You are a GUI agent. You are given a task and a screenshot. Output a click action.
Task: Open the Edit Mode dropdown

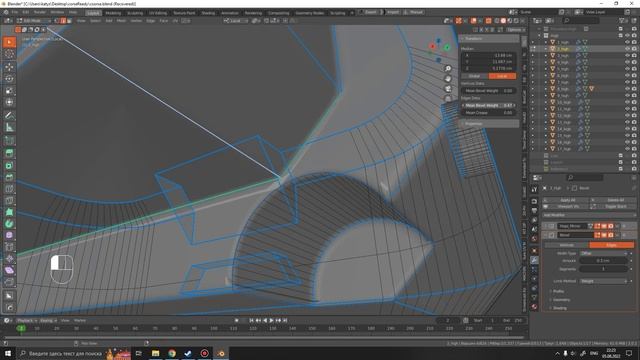pyautogui.click(x=33, y=20)
